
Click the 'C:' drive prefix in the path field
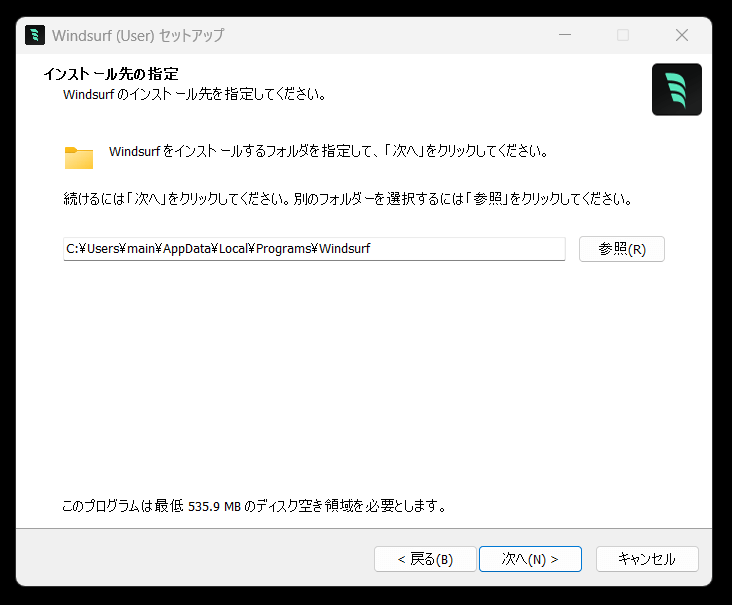(x=72, y=249)
